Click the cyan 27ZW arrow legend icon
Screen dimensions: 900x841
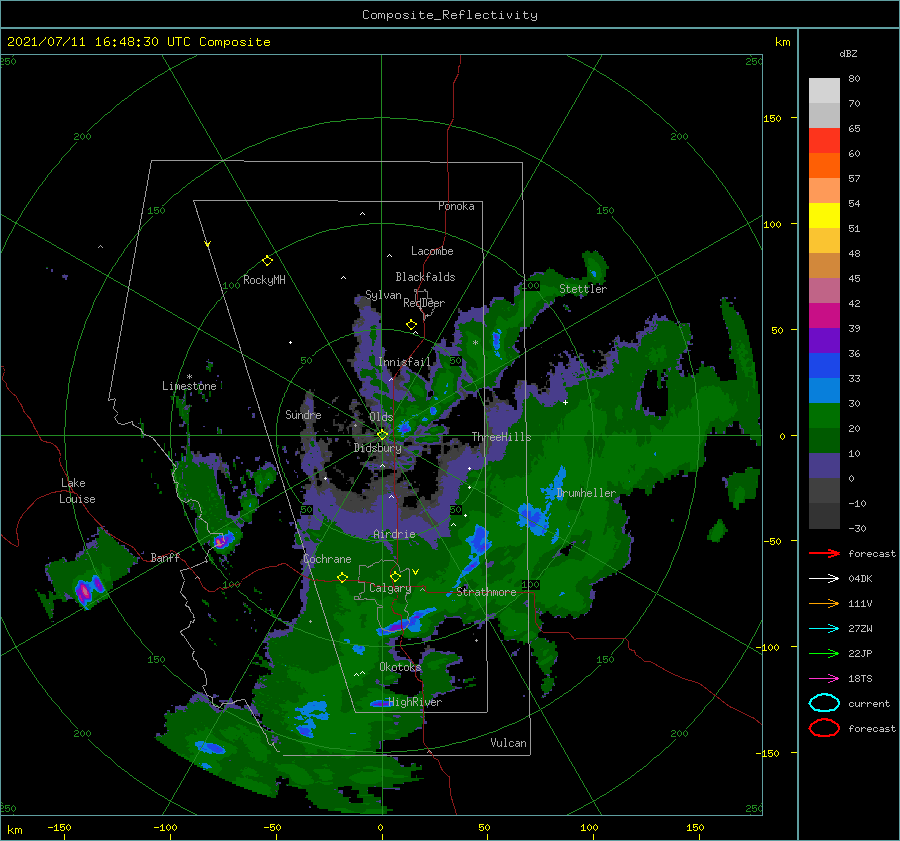coord(824,629)
